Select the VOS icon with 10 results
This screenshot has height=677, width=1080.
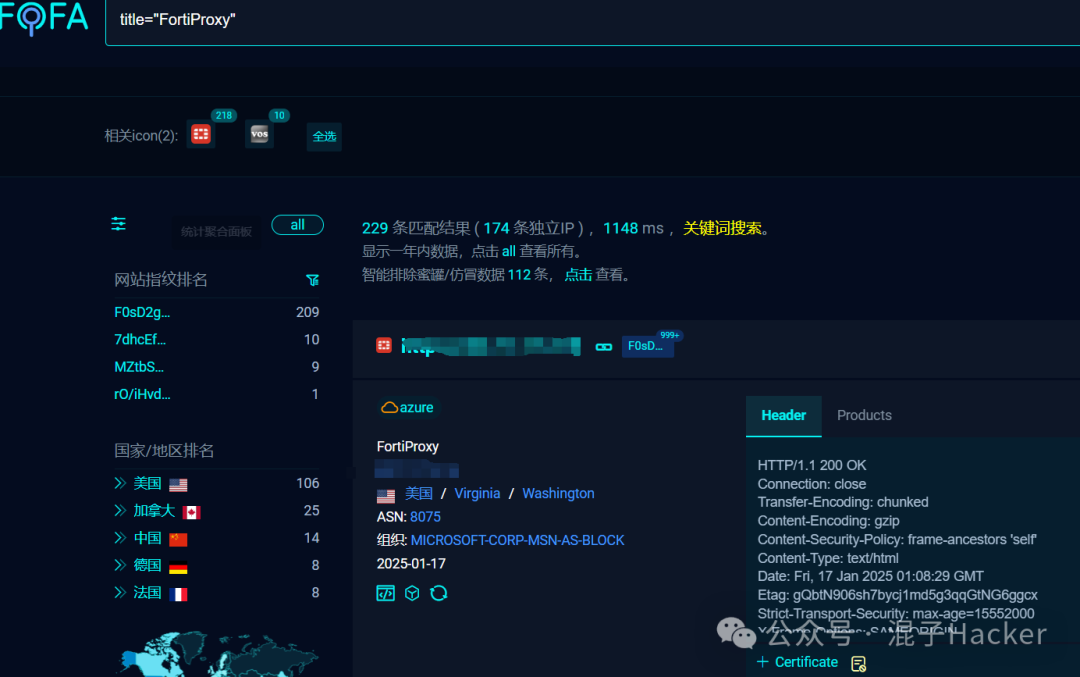tap(259, 134)
